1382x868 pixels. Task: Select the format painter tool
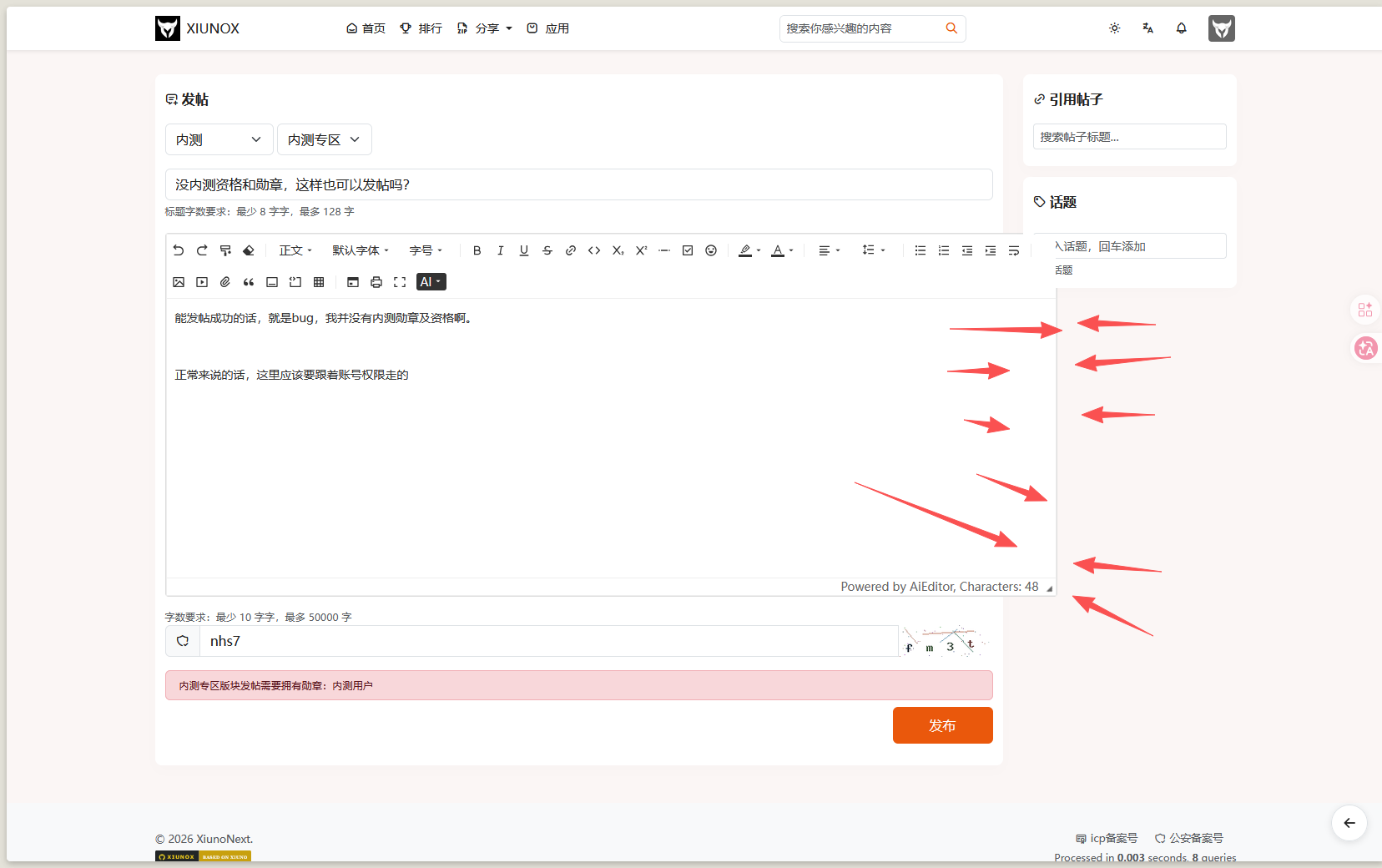click(225, 250)
